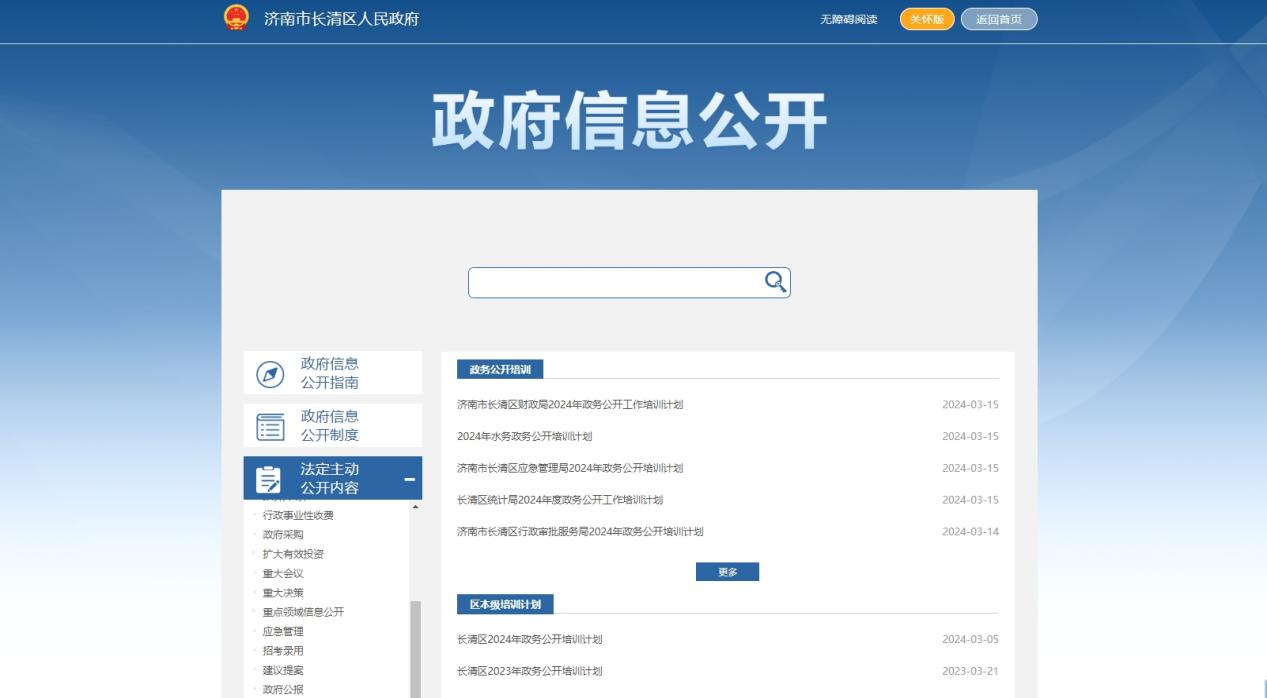Click the clipboard icon for 法定主动公开内容
The width and height of the screenshot is (1267, 698).
click(x=269, y=480)
